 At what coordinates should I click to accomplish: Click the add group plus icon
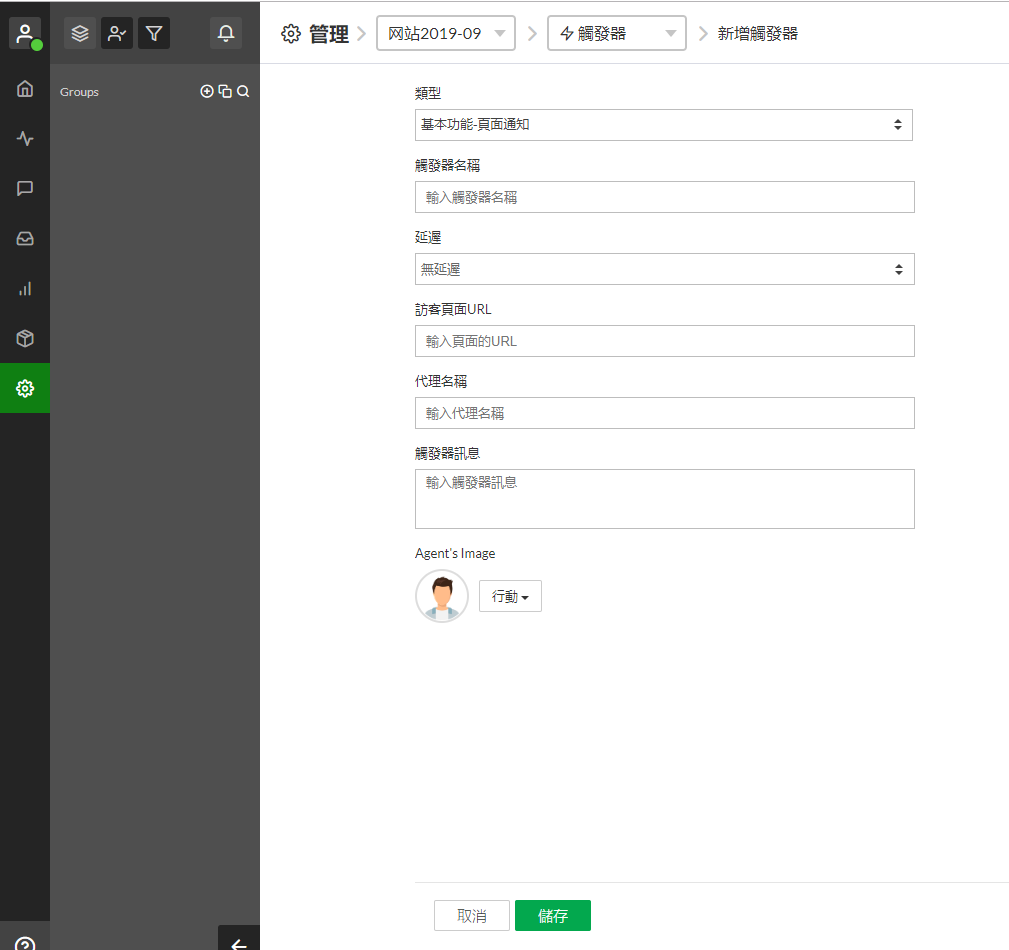pos(207,91)
